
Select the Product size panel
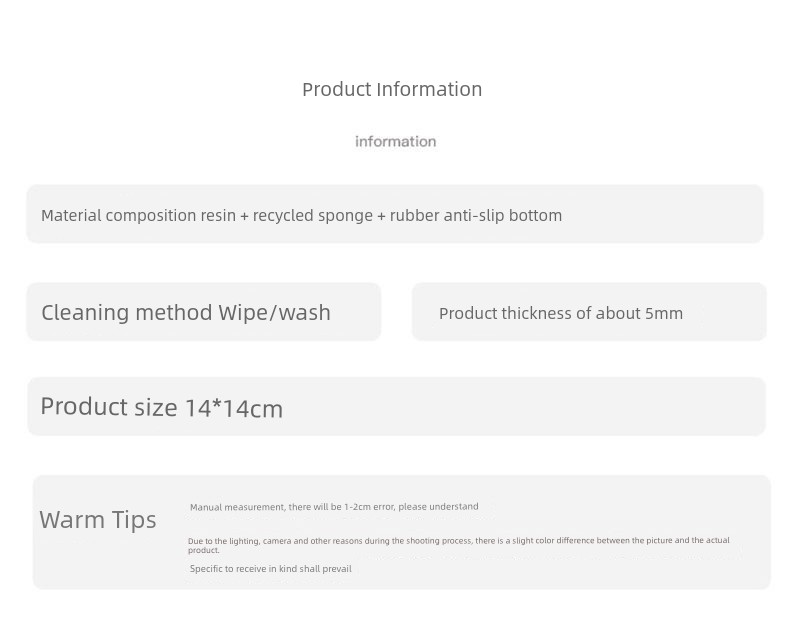(x=397, y=406)
